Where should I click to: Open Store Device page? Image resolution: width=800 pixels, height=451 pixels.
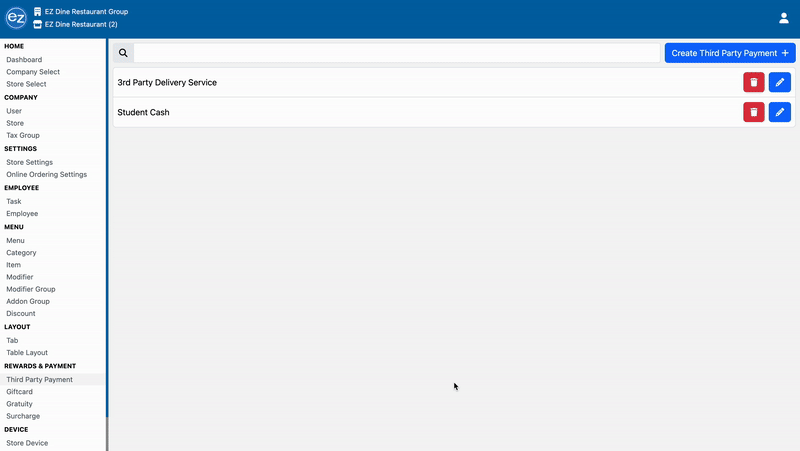click(x=27, y=443)
